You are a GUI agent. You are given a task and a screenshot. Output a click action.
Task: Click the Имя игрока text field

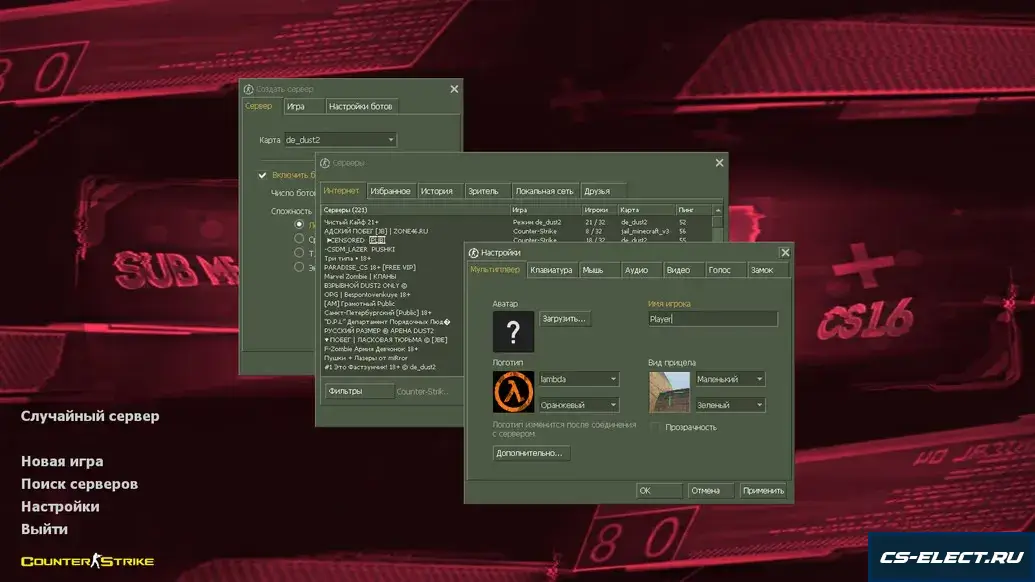712,319
